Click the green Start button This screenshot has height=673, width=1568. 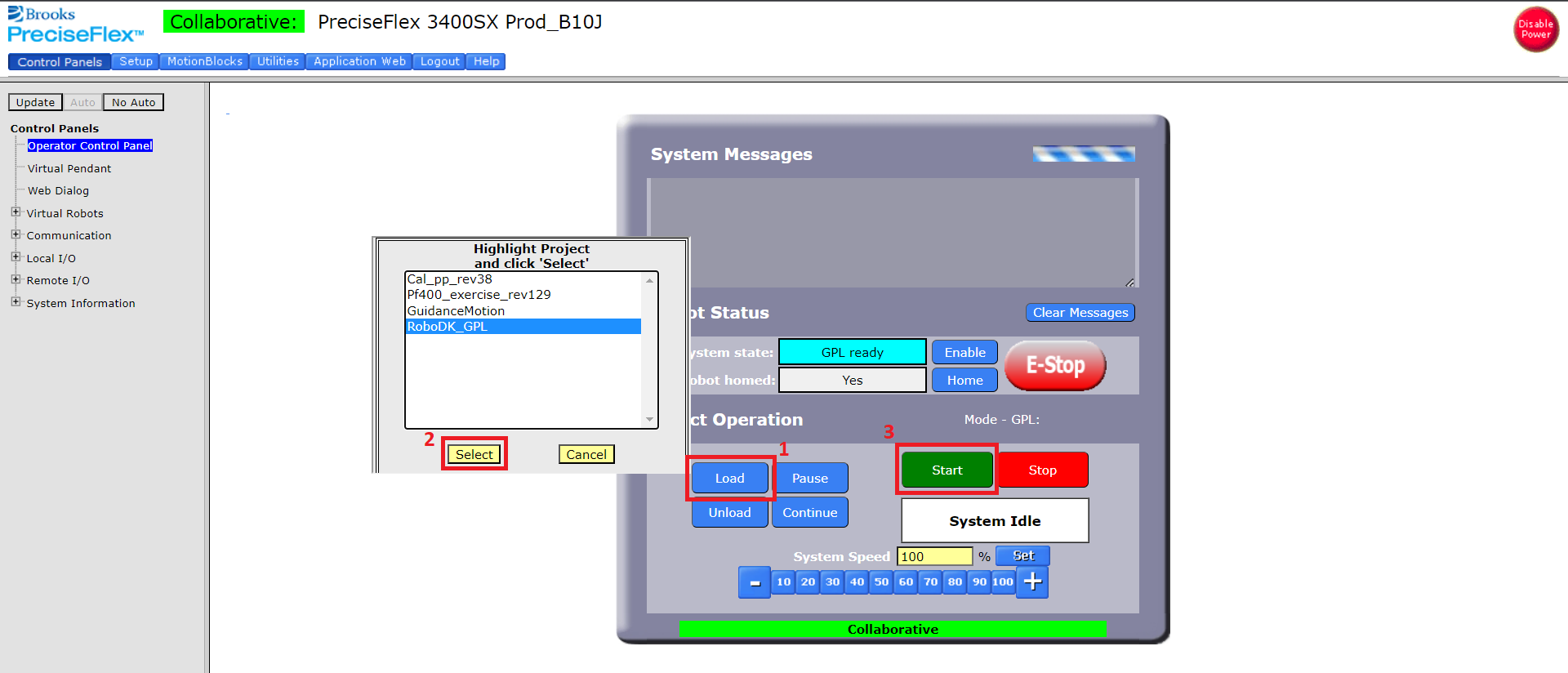pyautogui.click(x=947, y=470)
